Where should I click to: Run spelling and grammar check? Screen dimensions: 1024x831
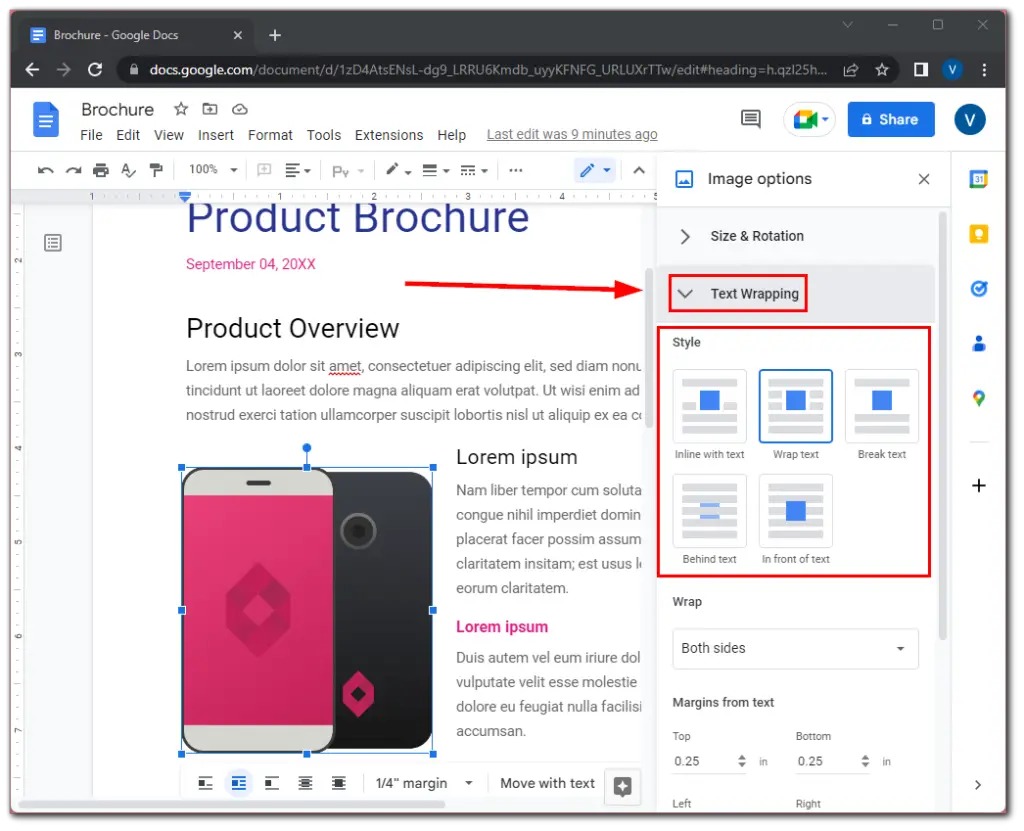[x=128, y=170]
